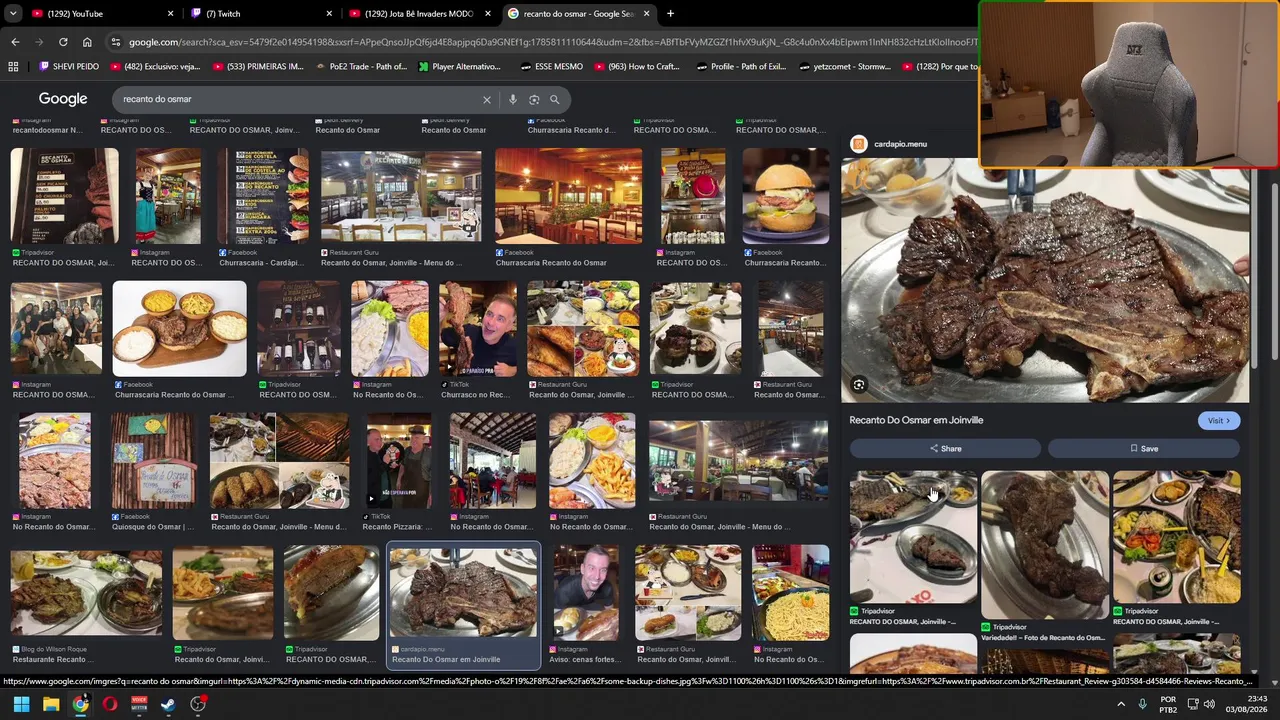Close the Jota Bê Invaders tab
Viewport: 1280px width, 720px height.
coord(488,14)
